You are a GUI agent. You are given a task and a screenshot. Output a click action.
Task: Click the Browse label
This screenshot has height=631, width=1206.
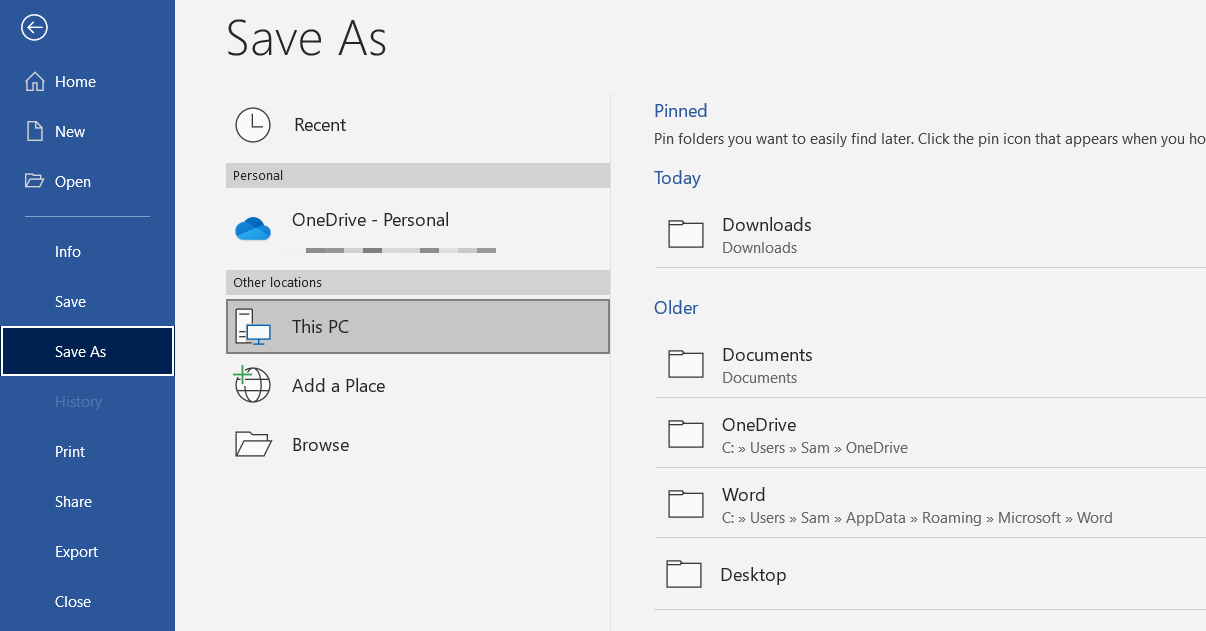(320, 445)
